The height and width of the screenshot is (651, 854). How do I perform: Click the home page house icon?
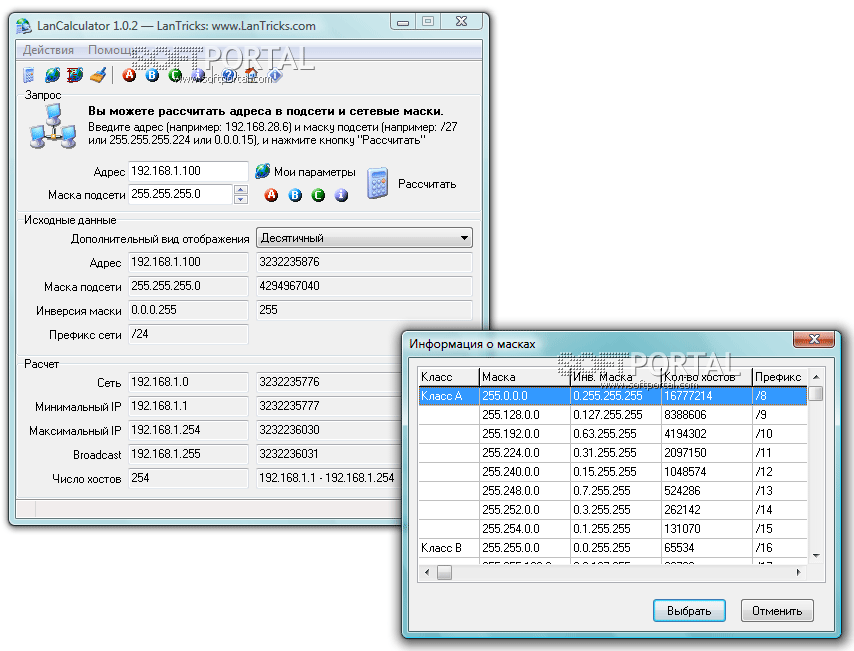pos(252,75)
